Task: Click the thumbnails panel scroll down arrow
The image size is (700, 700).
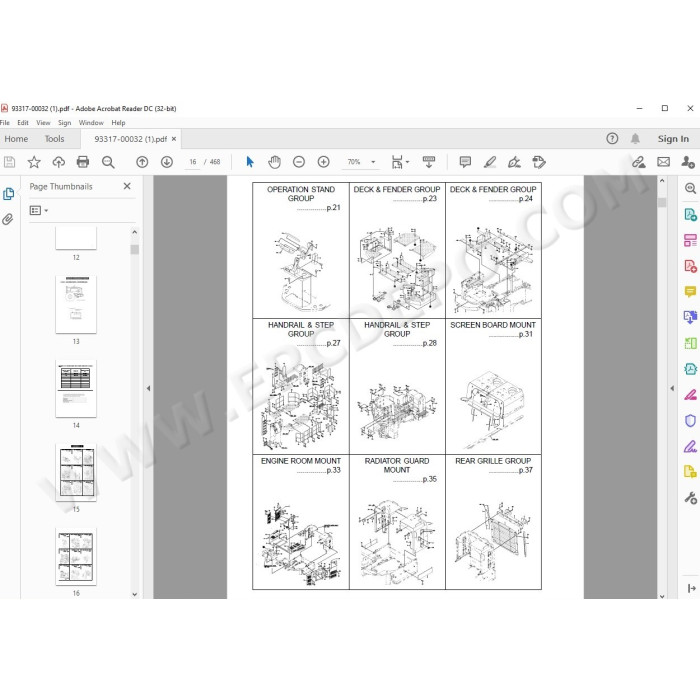Action: click(x=135, y=594)
